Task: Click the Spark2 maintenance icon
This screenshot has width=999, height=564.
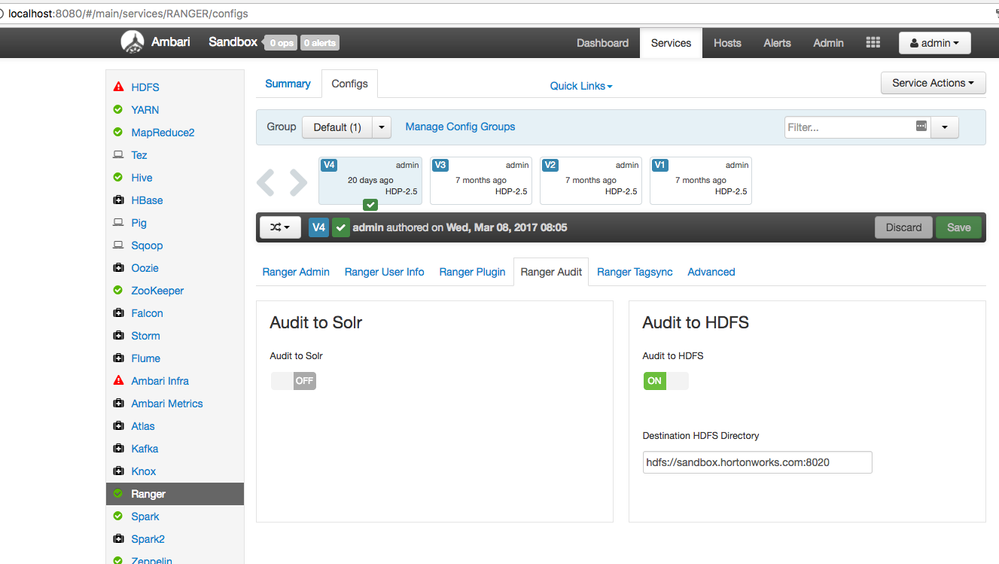Action: 119,539
